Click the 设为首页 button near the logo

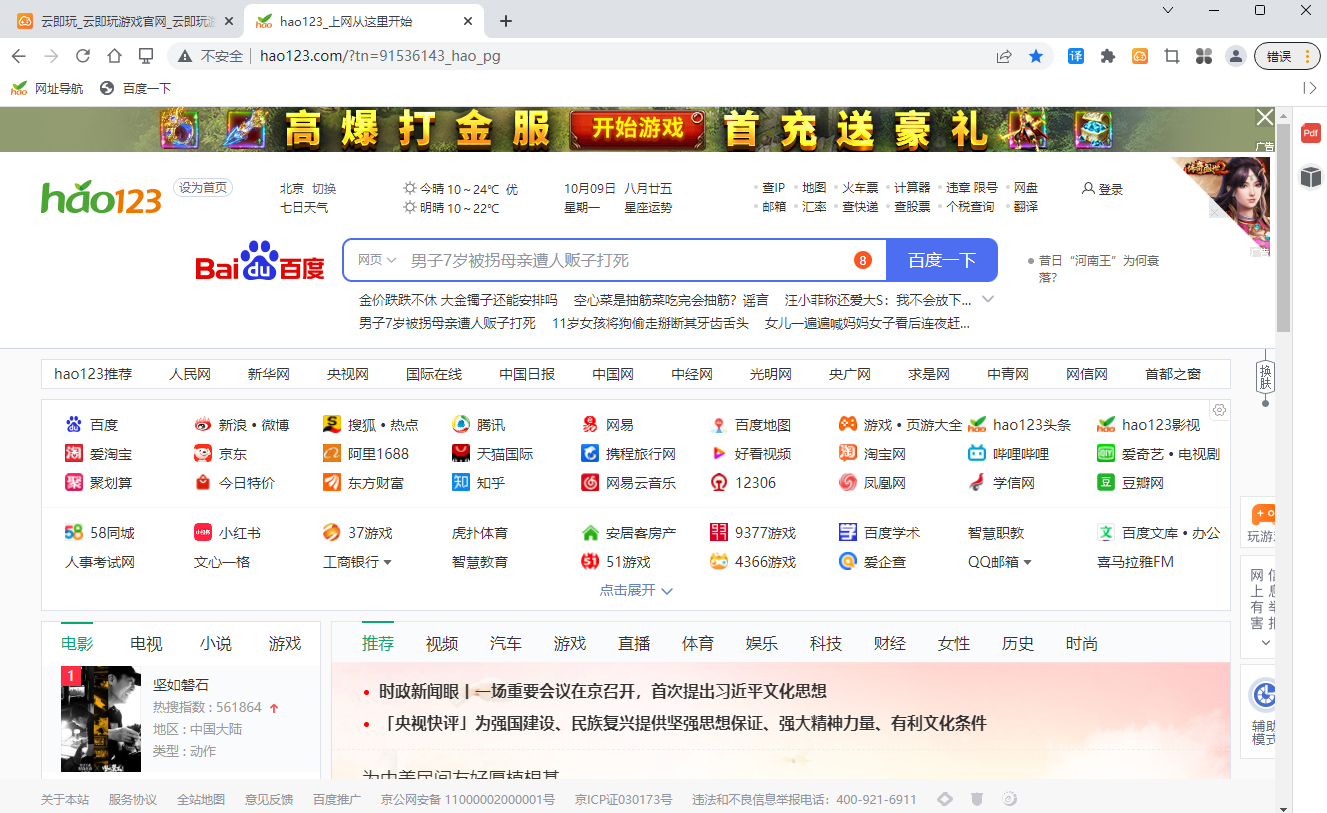point(203,187)
